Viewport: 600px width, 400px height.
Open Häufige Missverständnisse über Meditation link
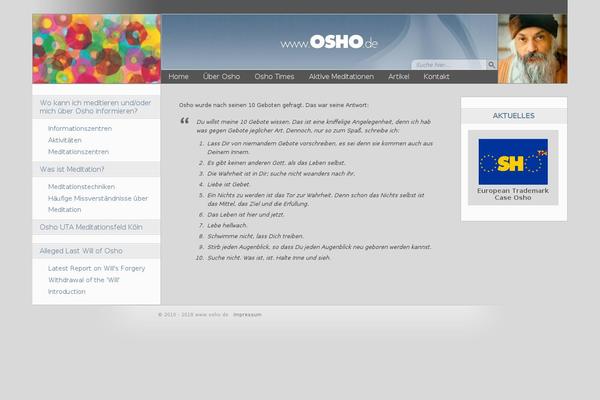[x=98, y=204]
